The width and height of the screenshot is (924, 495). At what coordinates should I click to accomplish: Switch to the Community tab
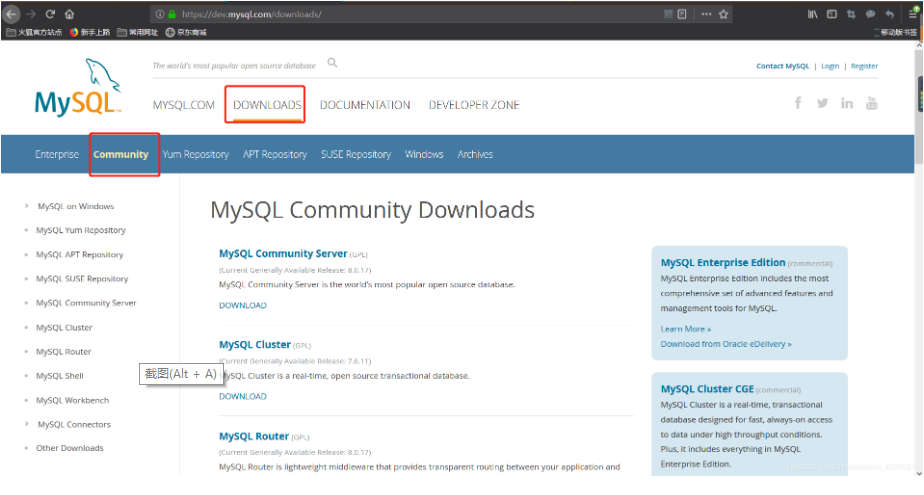121,154
